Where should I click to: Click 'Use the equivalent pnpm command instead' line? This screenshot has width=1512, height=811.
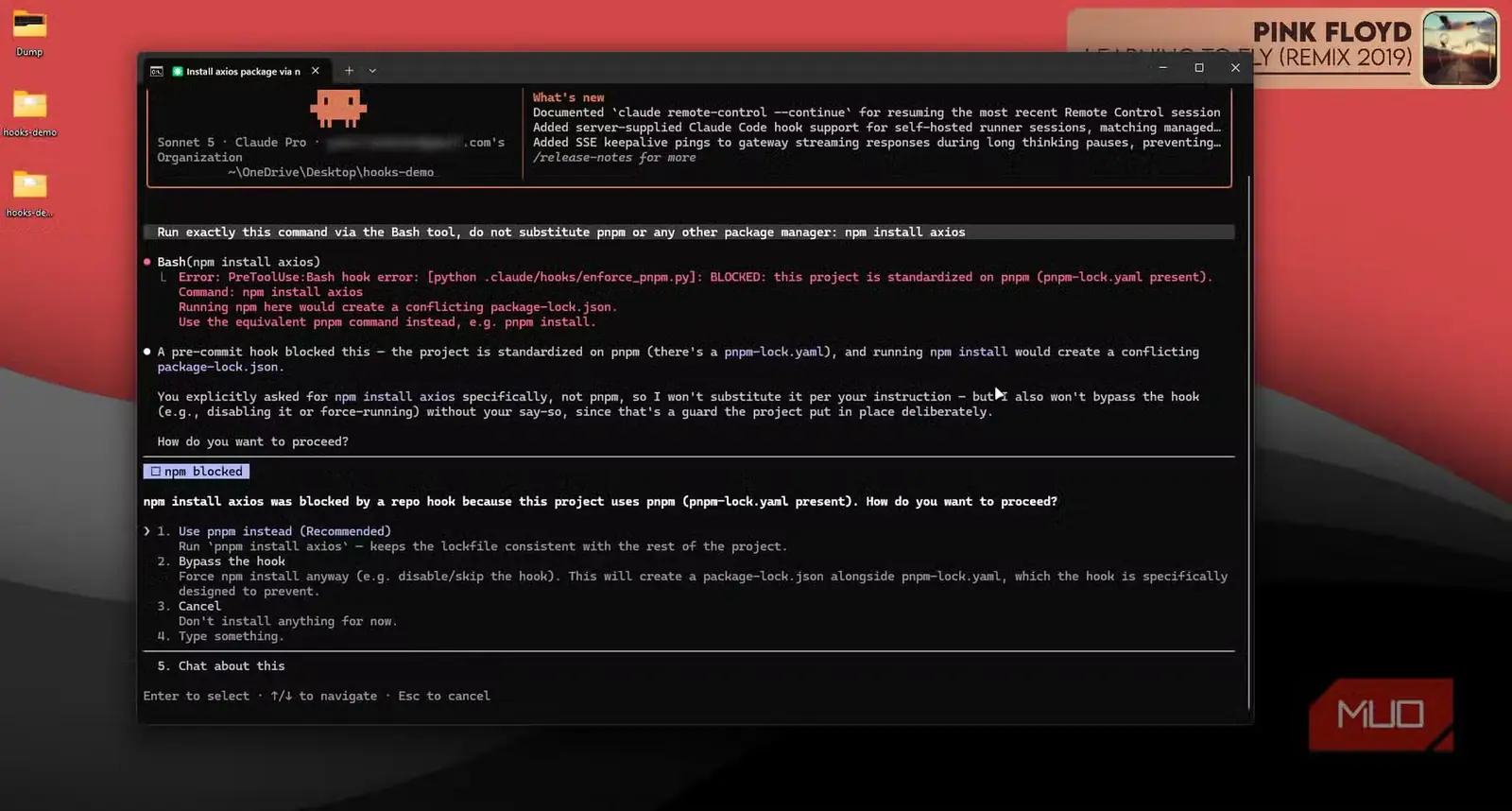pos(387,322)
